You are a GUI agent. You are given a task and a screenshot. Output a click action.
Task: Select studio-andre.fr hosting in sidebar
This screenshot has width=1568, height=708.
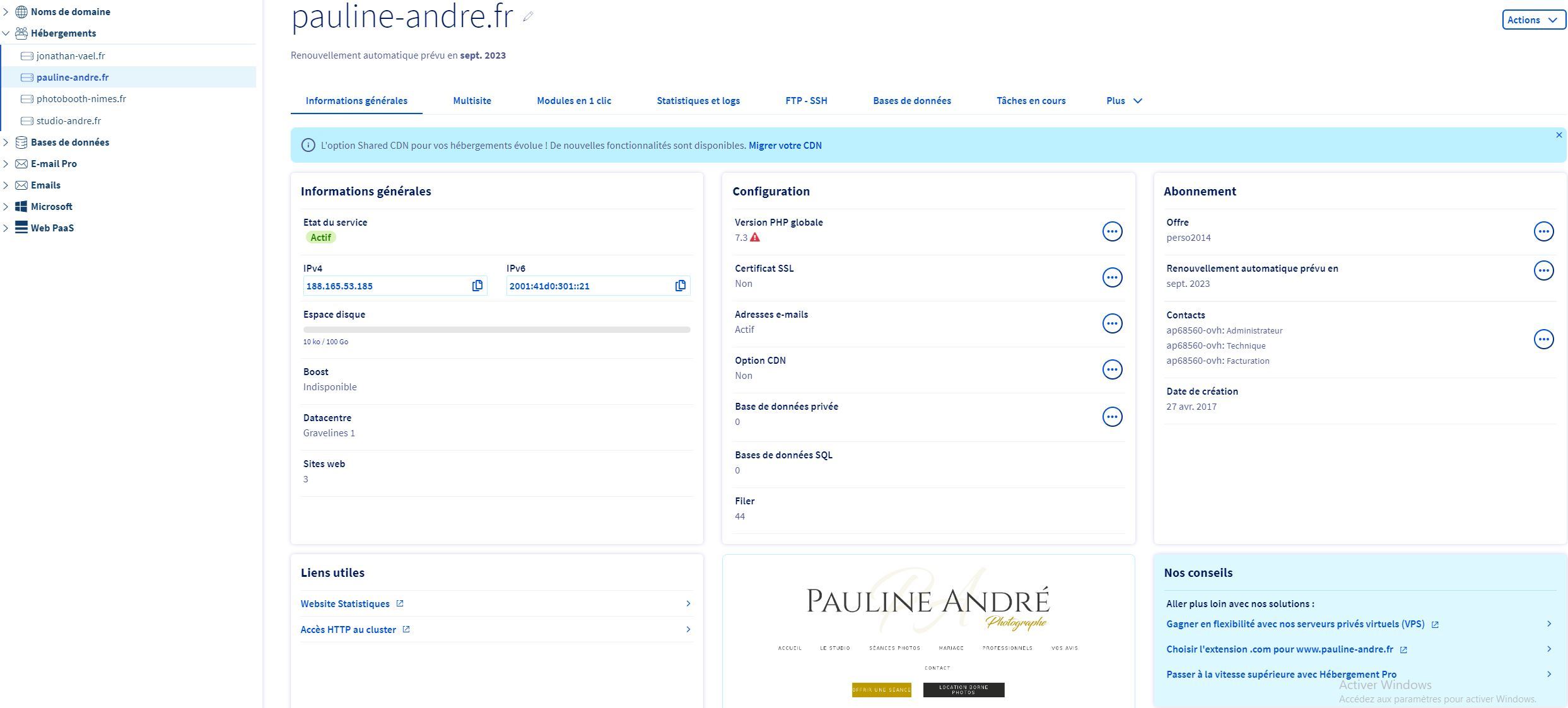tap(69, 120)
